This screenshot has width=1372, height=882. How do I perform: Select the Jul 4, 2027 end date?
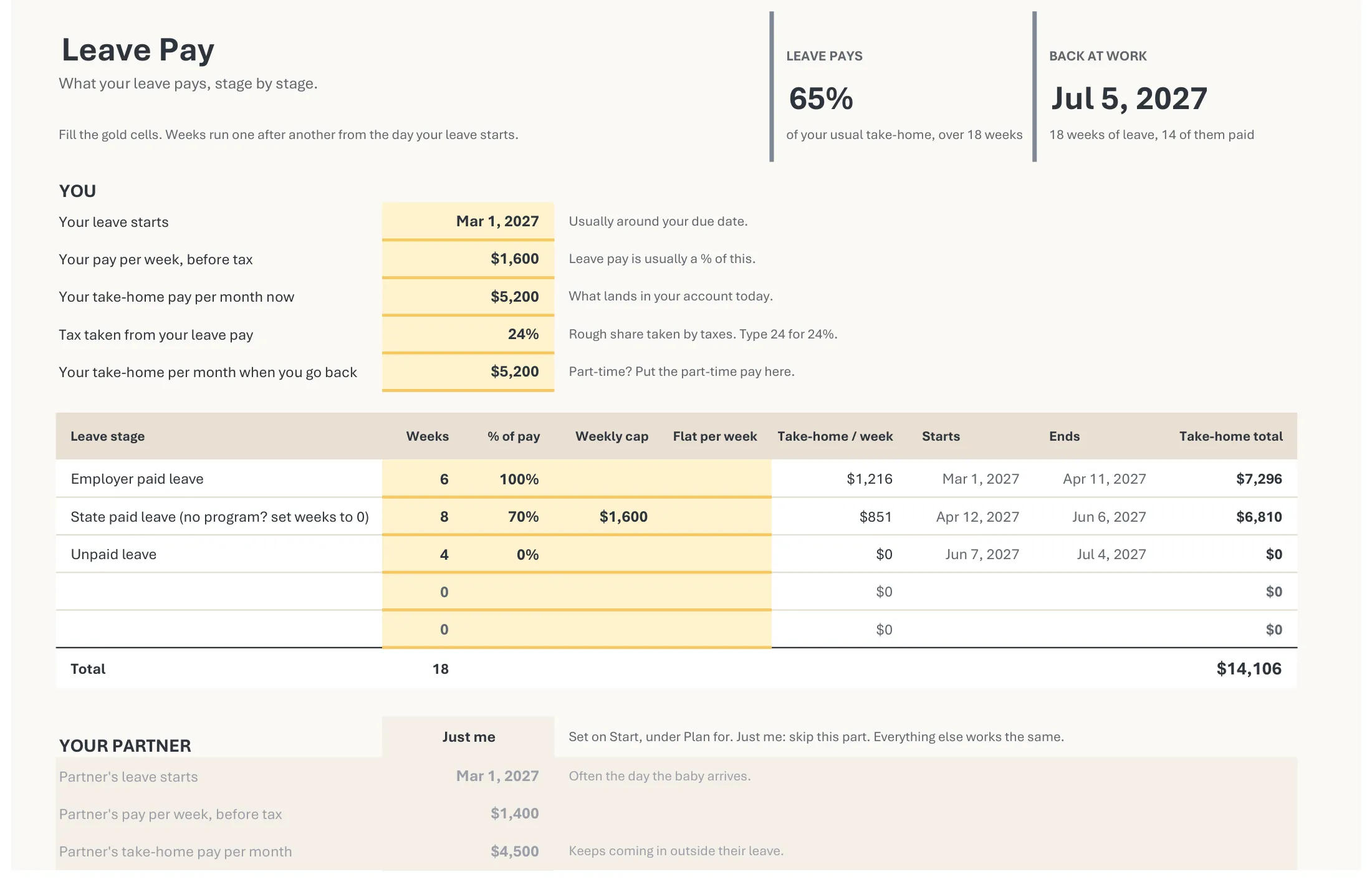coord(1111,554)
